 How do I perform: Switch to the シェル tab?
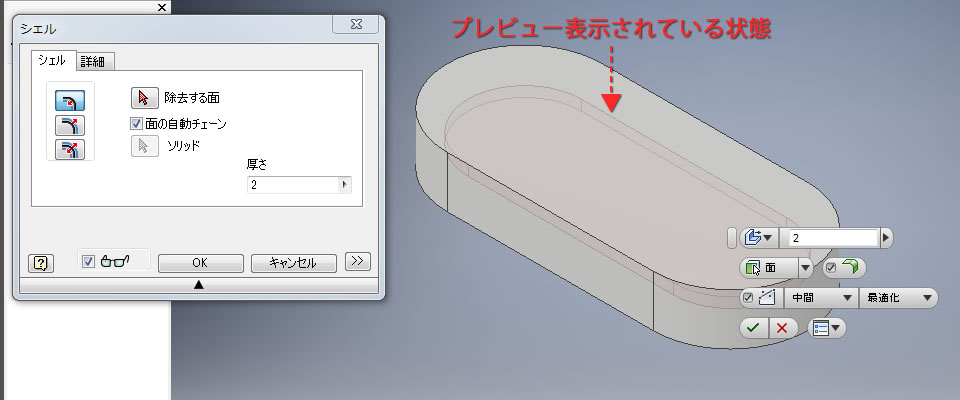coord(54,60)
